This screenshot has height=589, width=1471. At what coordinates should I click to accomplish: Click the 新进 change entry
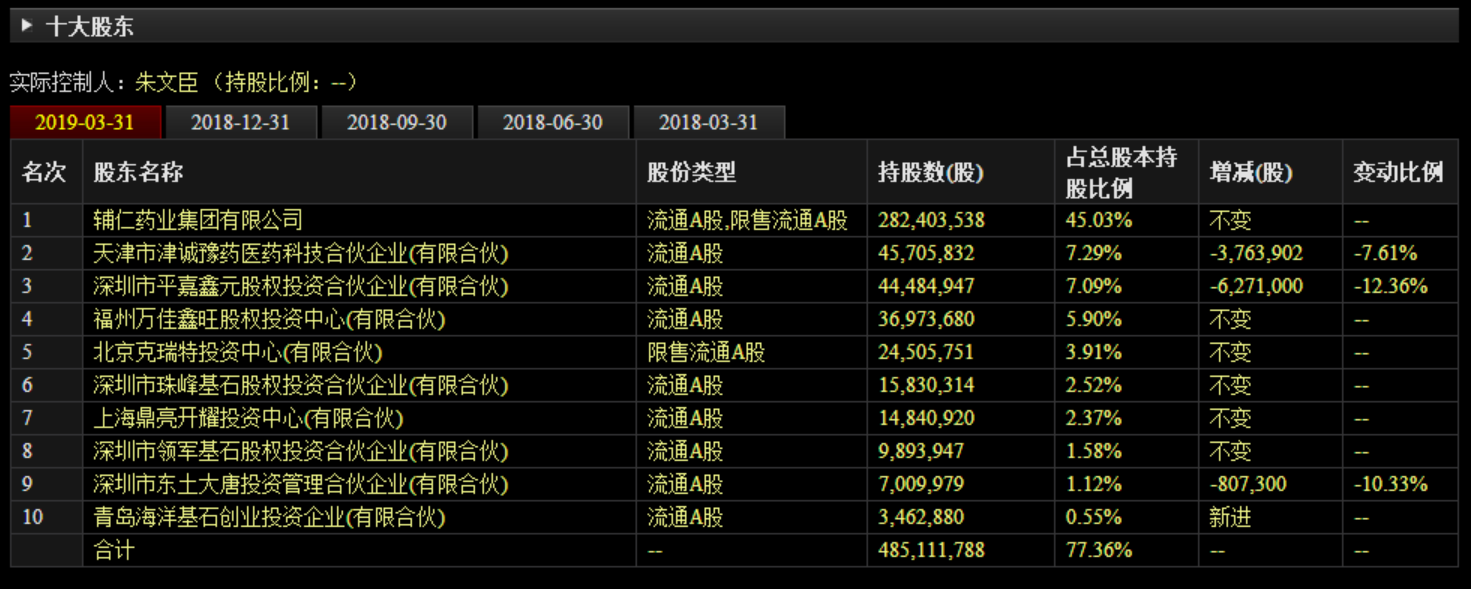tap(1230, 517)
